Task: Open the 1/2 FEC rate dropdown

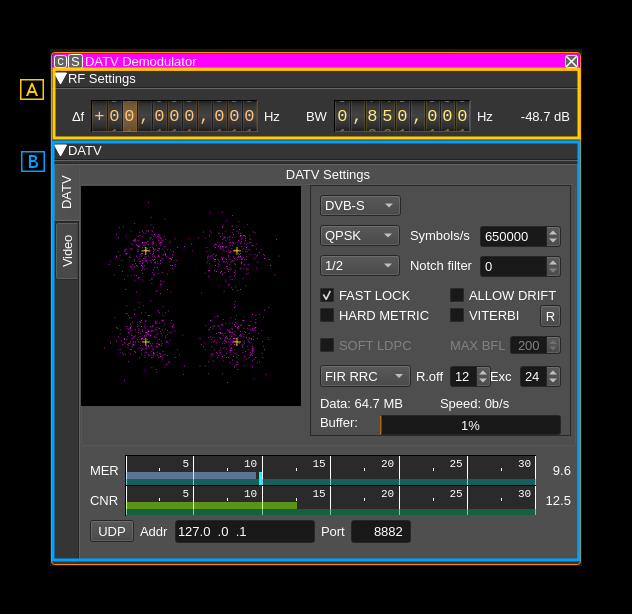Action: point(360,266)
